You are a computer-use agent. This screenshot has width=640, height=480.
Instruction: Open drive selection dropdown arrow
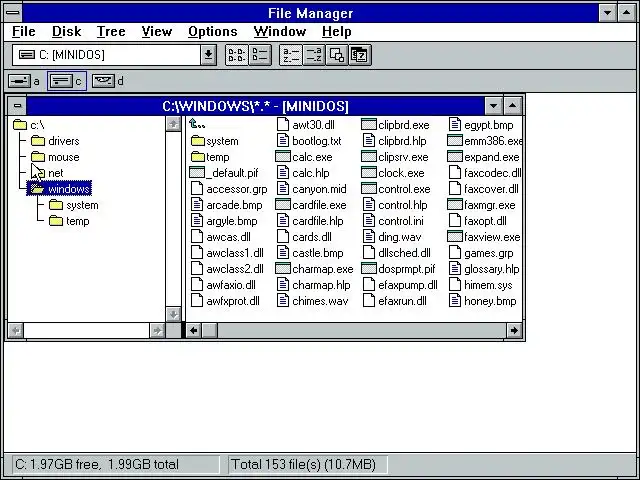208,55
